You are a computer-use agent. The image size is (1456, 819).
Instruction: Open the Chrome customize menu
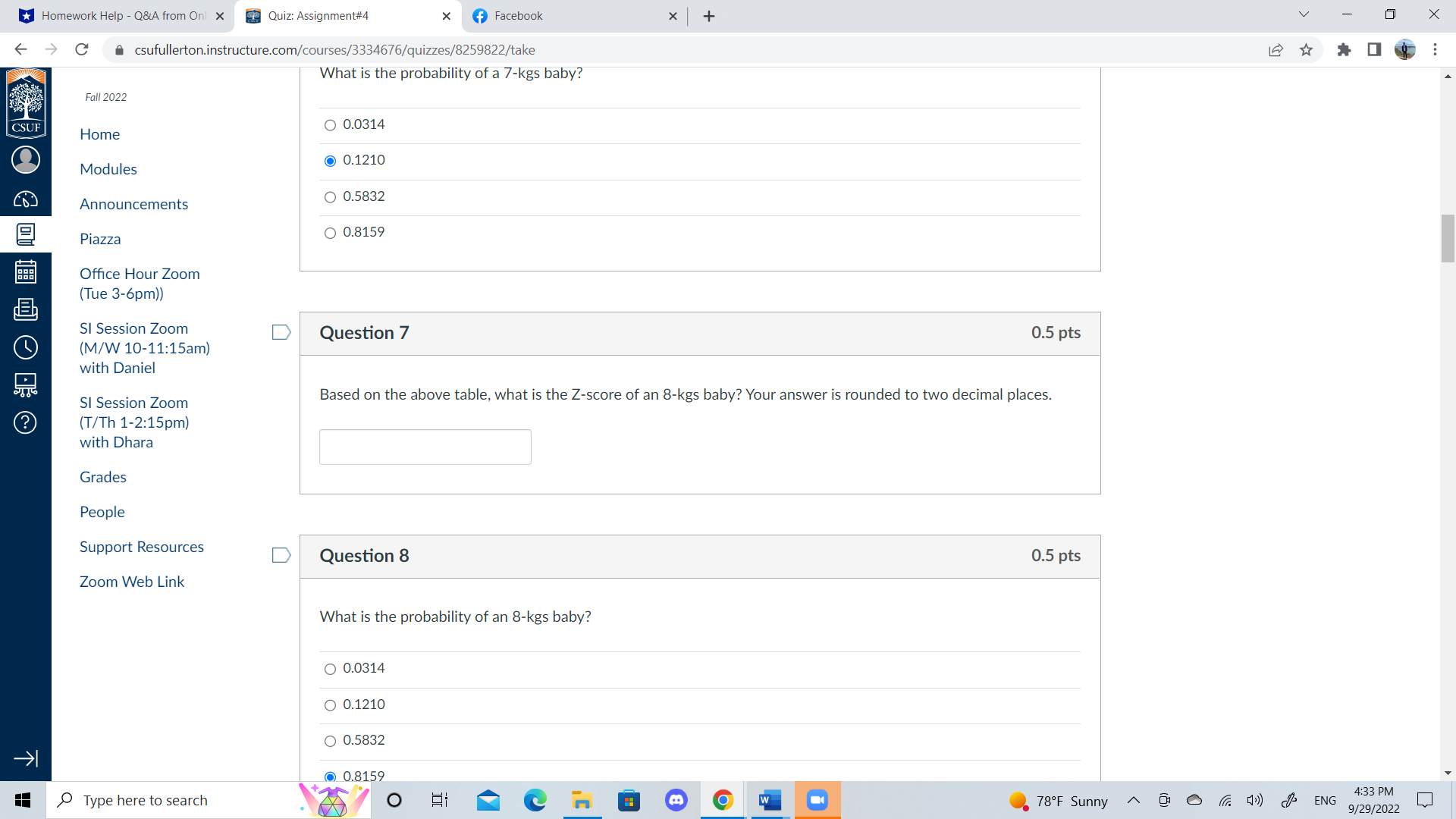[1436, 49]
